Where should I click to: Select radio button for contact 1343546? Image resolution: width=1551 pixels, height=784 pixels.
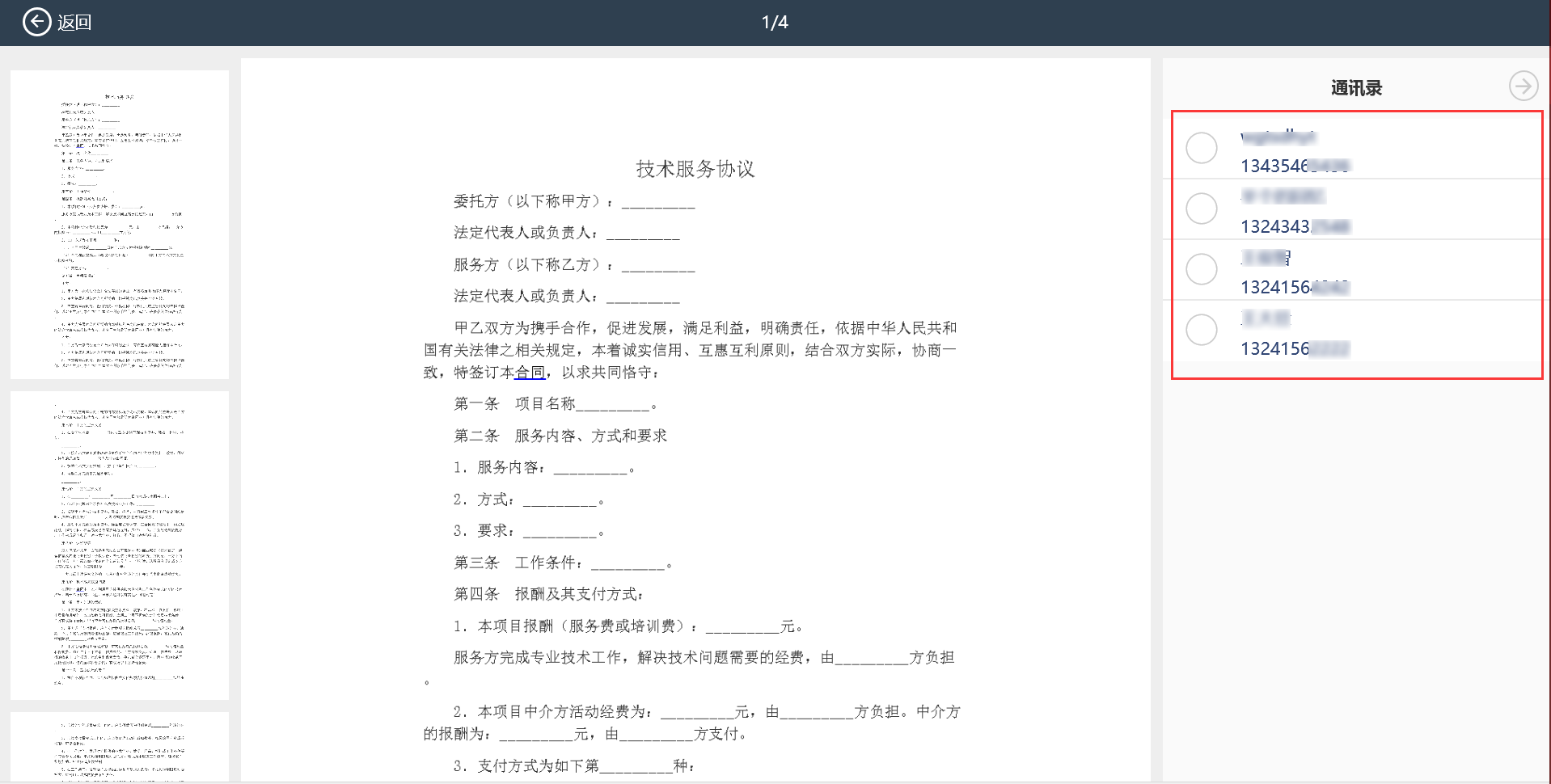[x=1201, y=148]
